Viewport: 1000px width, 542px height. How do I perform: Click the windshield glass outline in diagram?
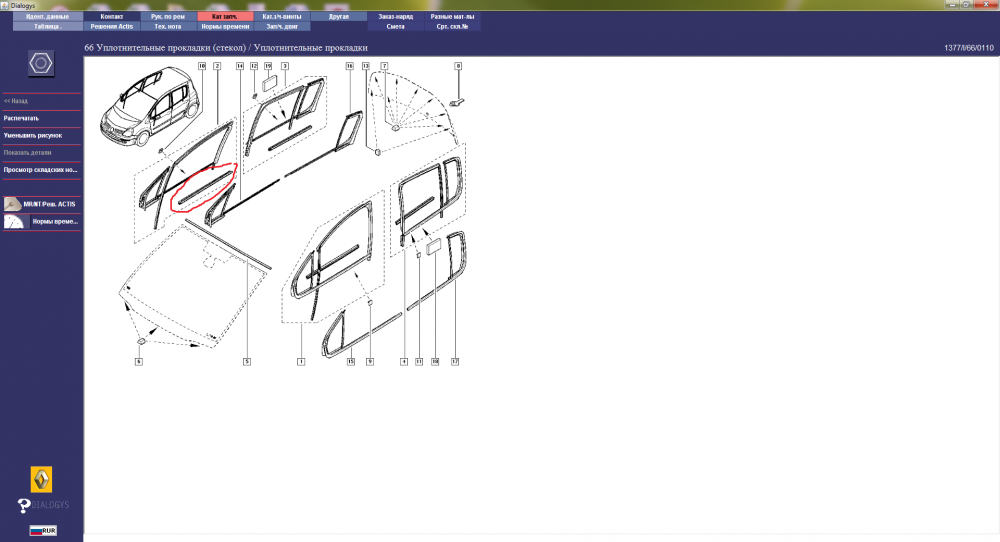pos(191,287)
